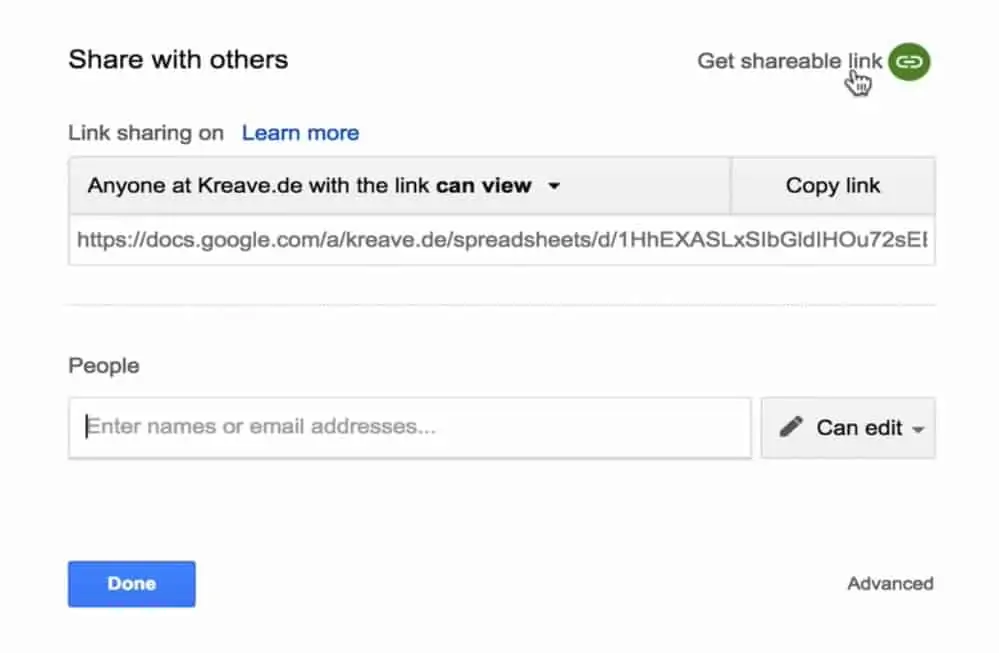Click the Share with others heading
Viewport: 999px width, 653px height.
pos(177,59)
